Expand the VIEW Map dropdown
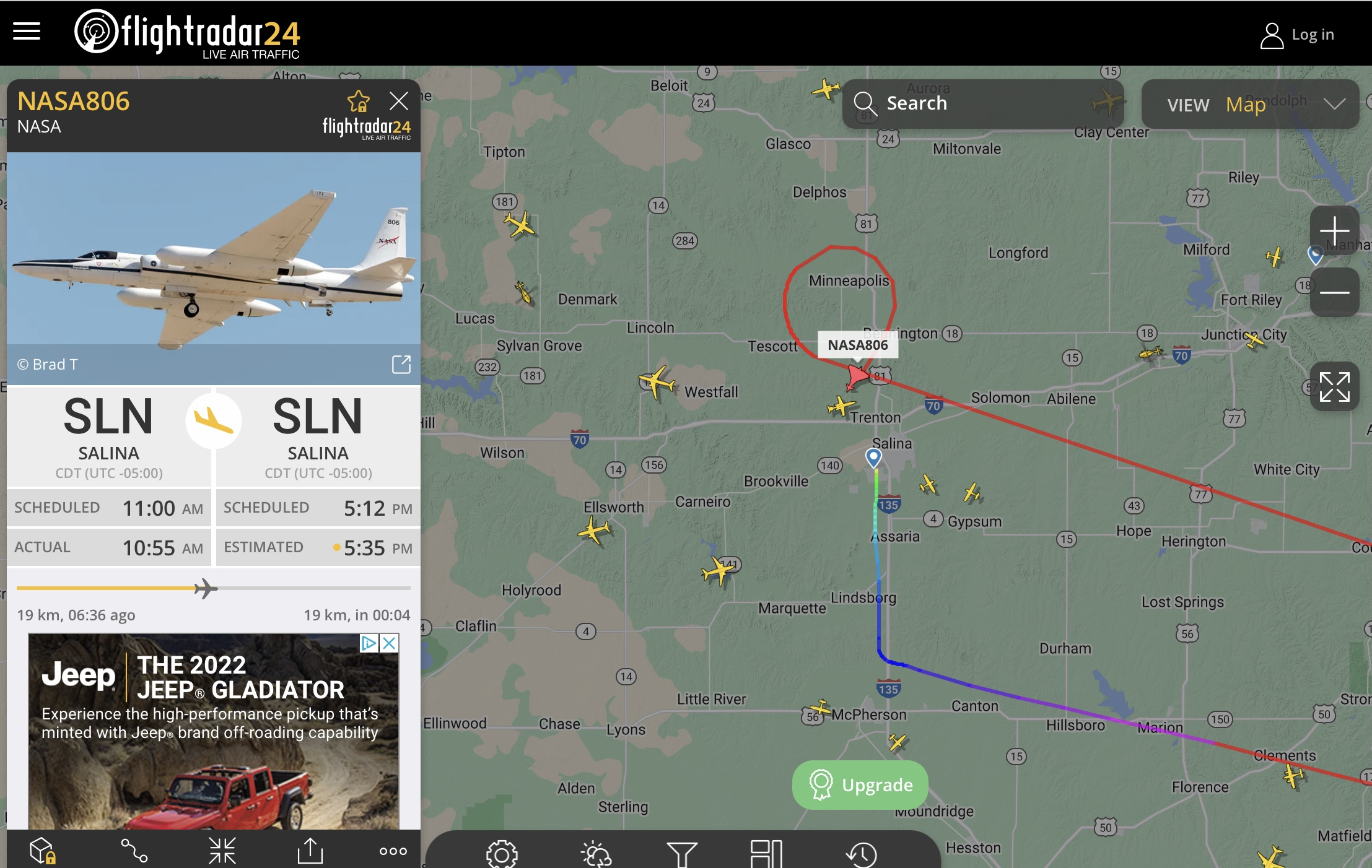The width and height of the screenshot is (1372, 868). (x=1250, y=104)
